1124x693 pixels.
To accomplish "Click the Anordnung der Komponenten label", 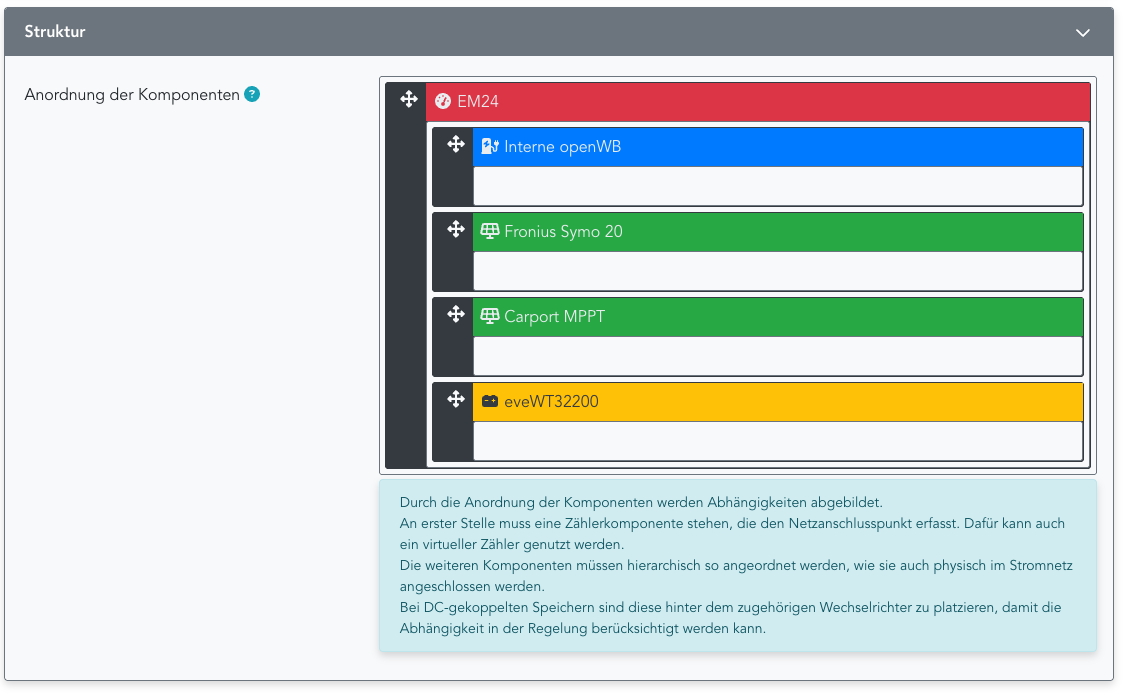I will [132, 95].
